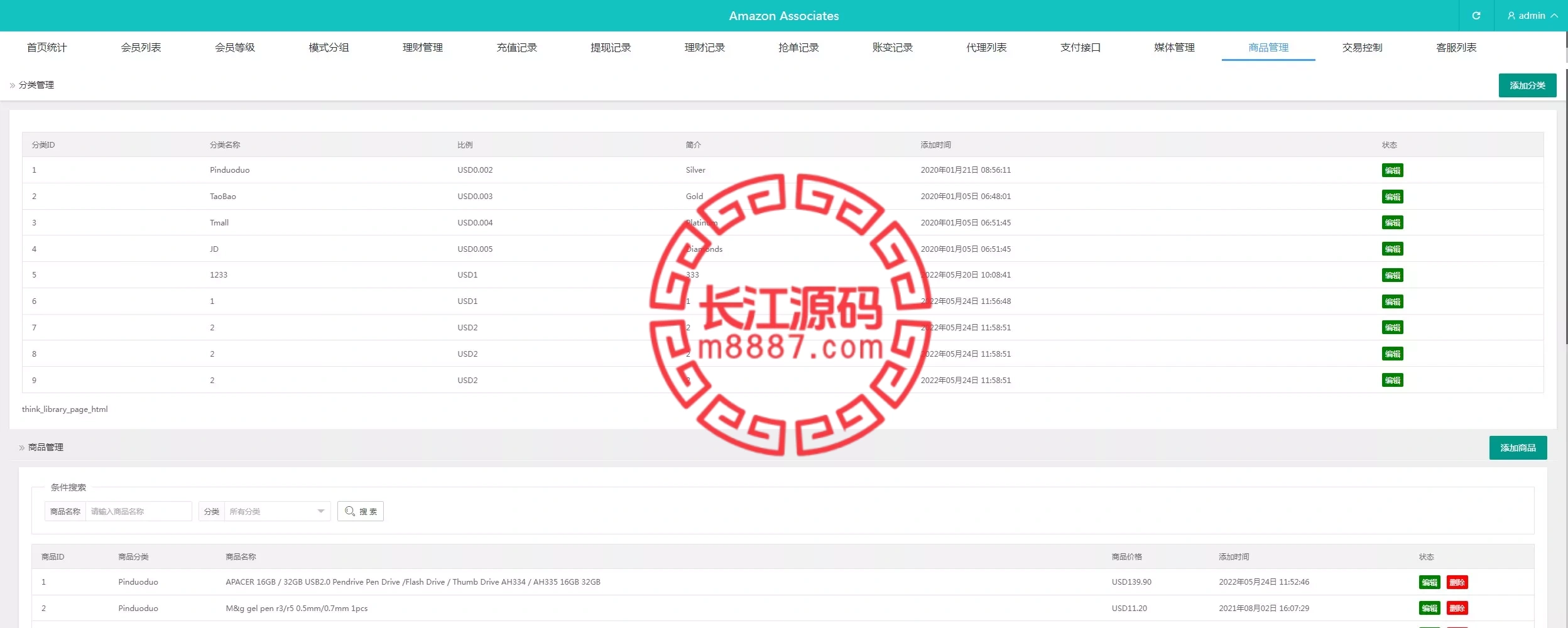
Task: Open the 代理列表 tab
Action: [x=986, y=48]
